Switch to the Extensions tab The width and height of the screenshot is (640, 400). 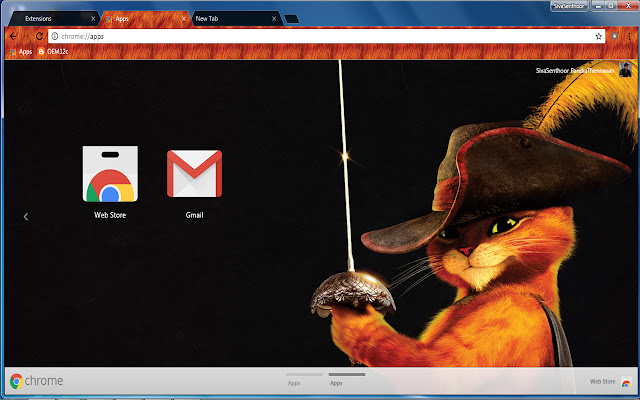click(x=53, y=19)
